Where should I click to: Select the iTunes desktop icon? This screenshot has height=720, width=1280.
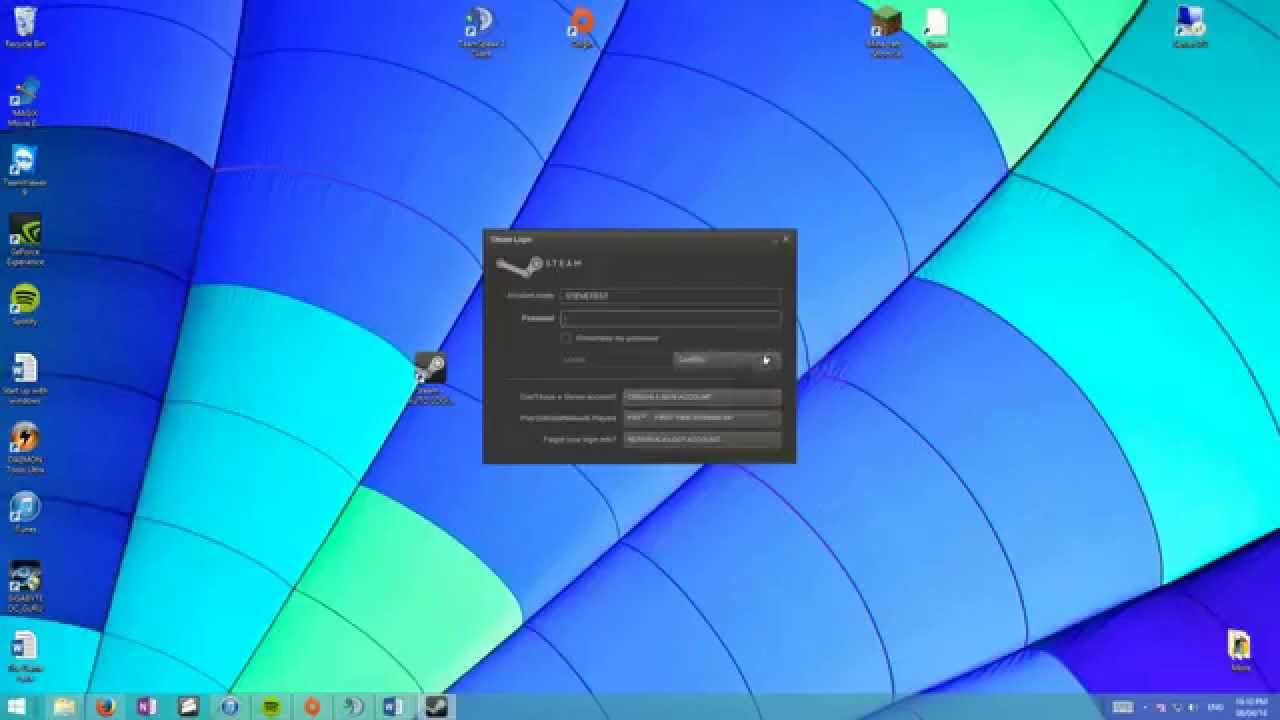25,511
